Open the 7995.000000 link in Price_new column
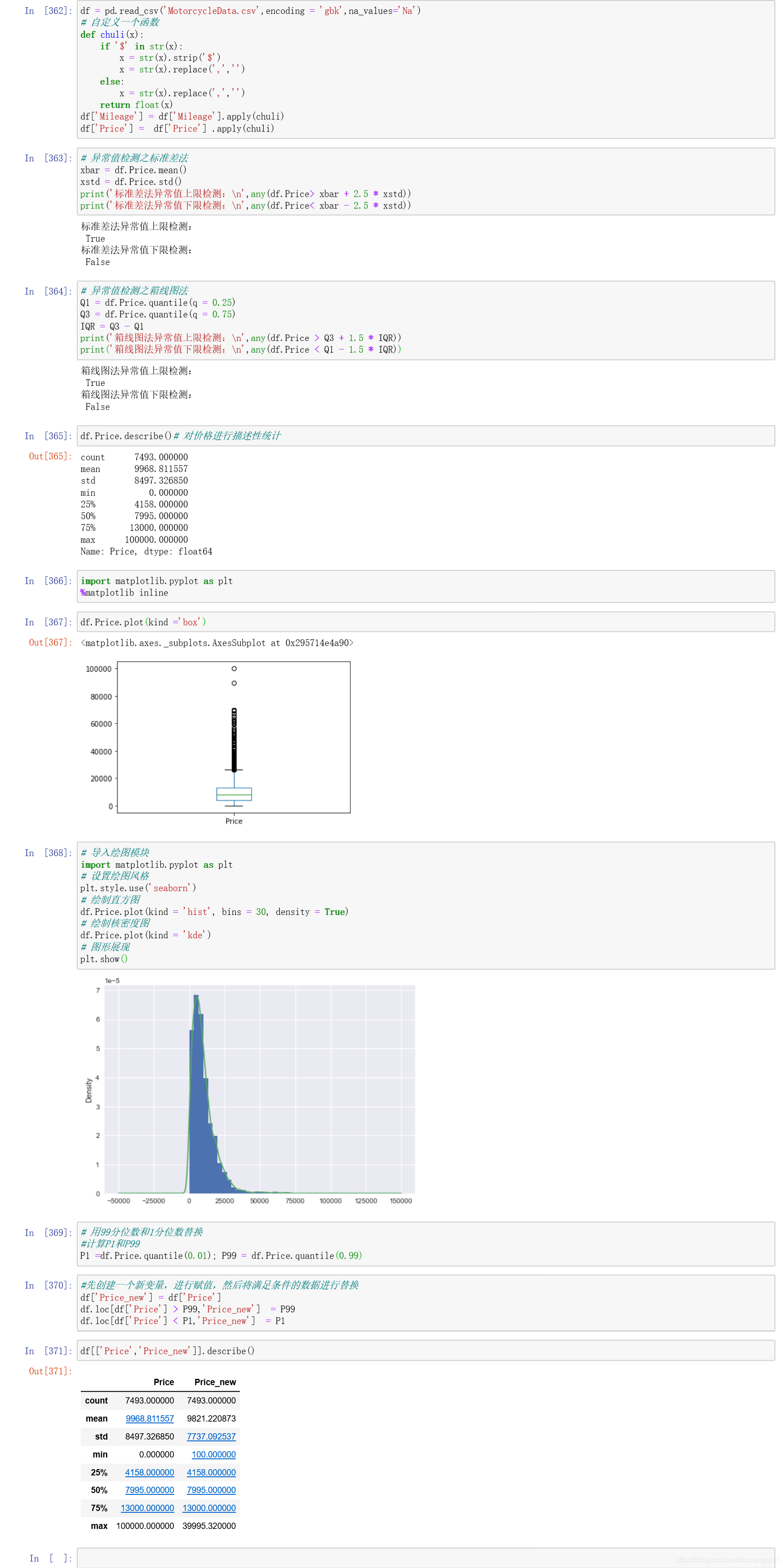 point(211,1490)
